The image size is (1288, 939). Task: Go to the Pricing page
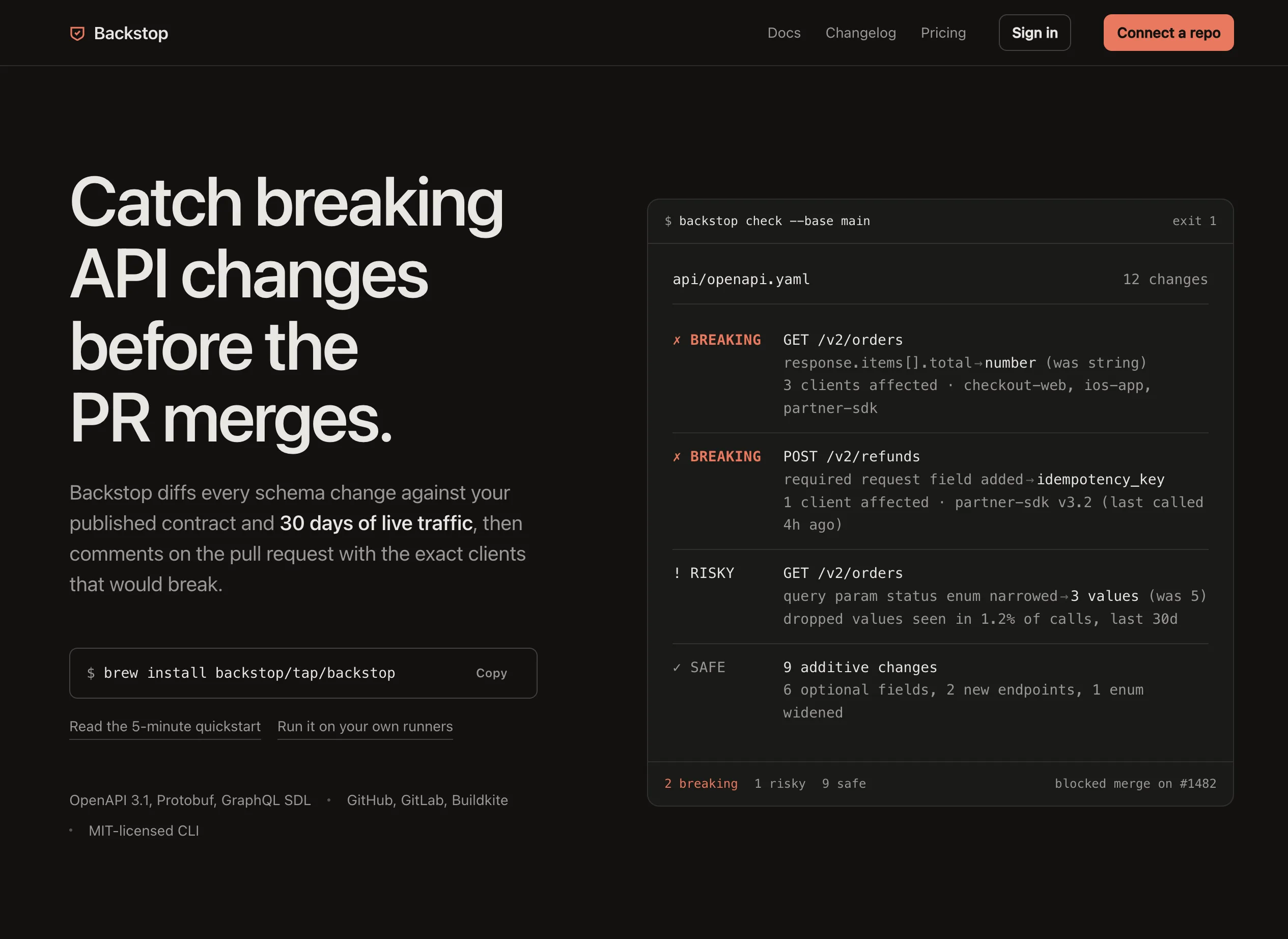tap(943, 33)
